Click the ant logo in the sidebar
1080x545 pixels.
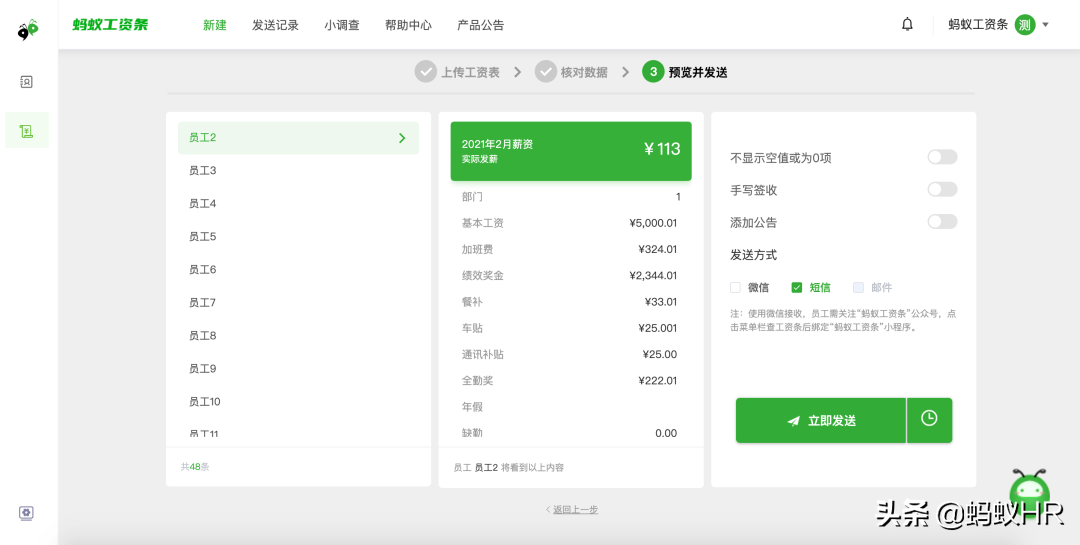click(x=28, y=30)
